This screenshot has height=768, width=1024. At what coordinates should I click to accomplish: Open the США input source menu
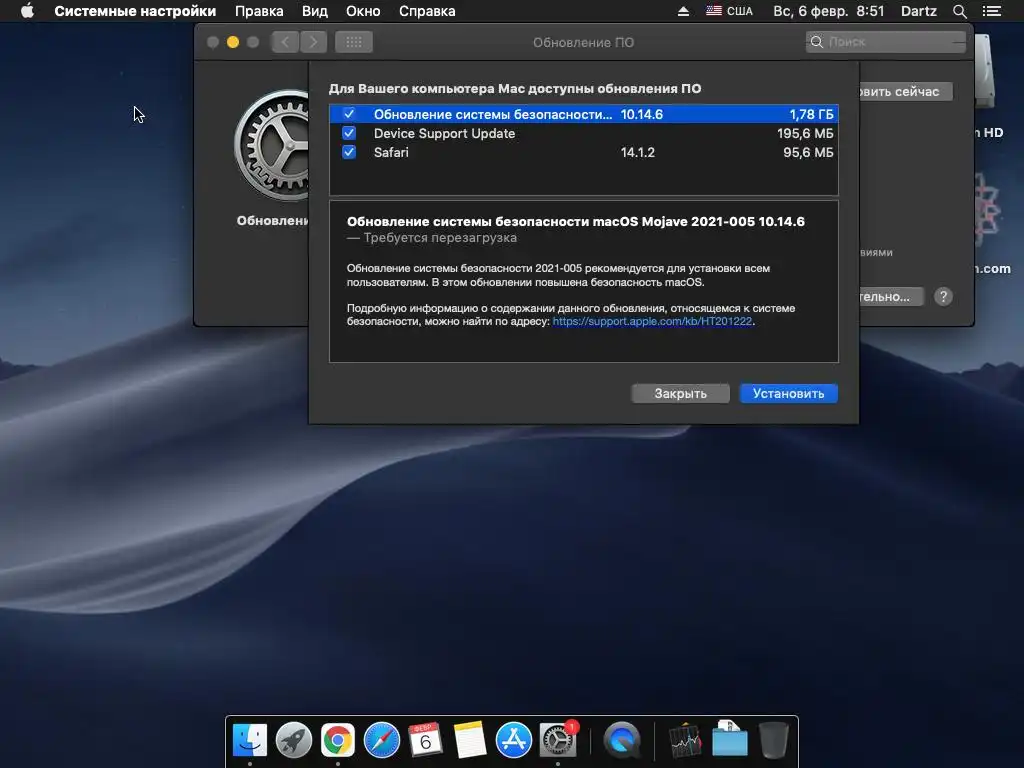[729, 11]
